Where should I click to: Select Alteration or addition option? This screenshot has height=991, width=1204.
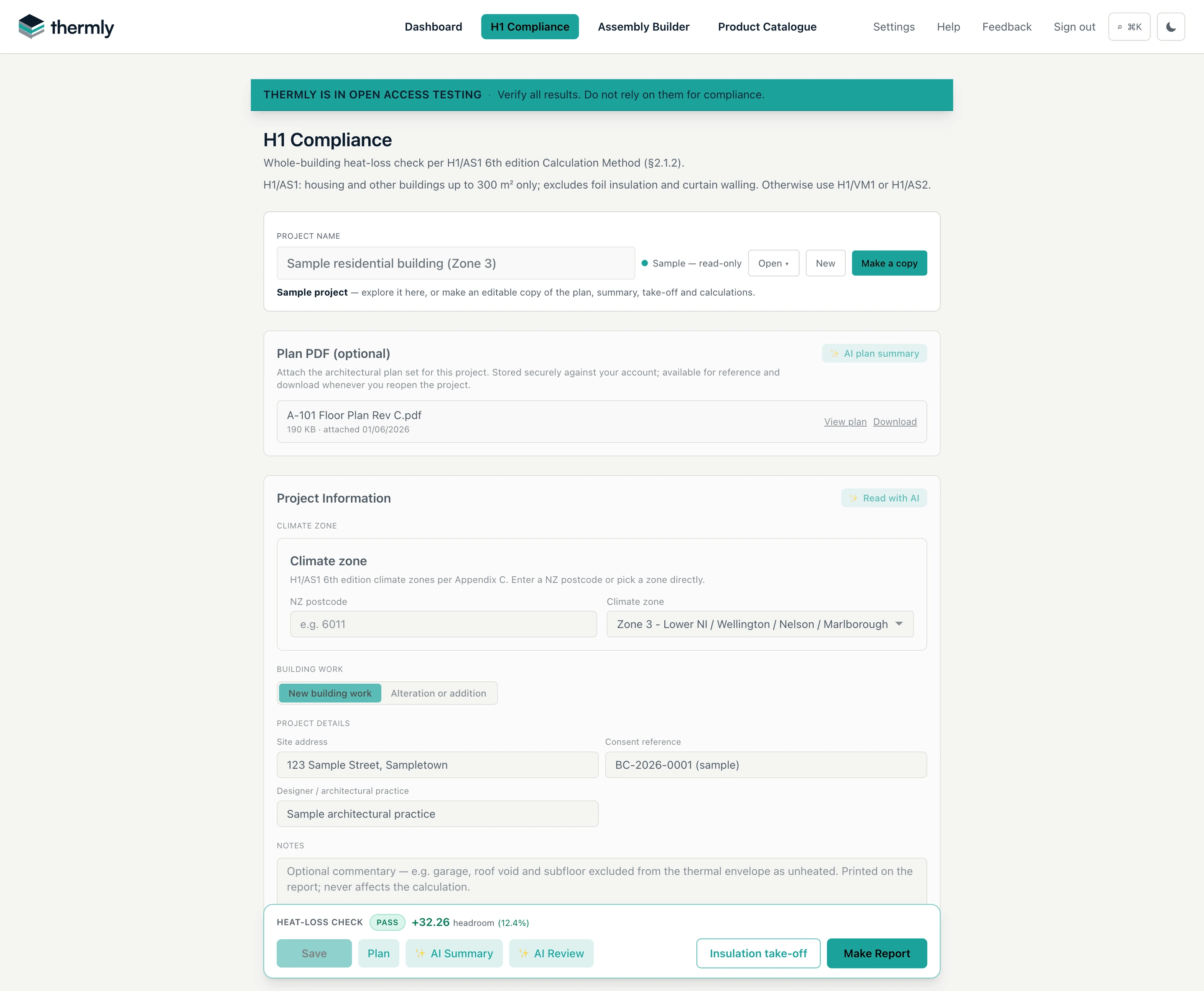(x=438, y=693)
